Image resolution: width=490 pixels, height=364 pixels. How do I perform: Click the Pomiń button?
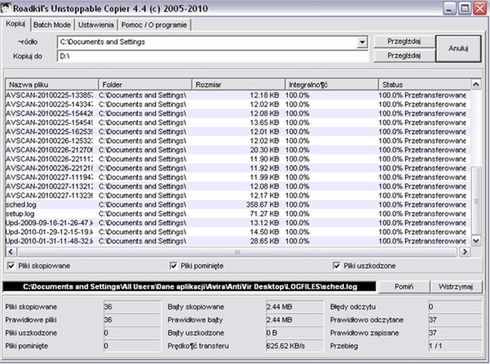[404, 287]
